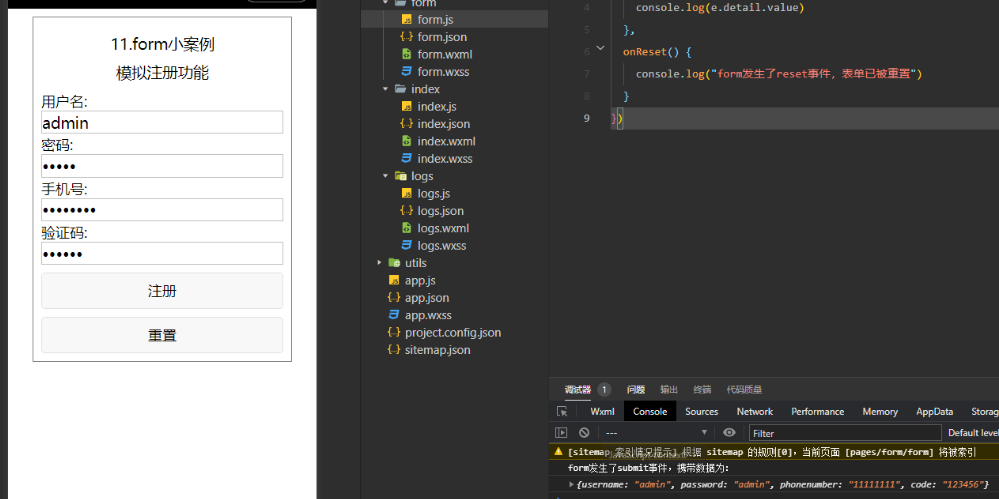This screenshot has height=499, width=999.
Task: Open the Console devtools tab
Action: 650,412
